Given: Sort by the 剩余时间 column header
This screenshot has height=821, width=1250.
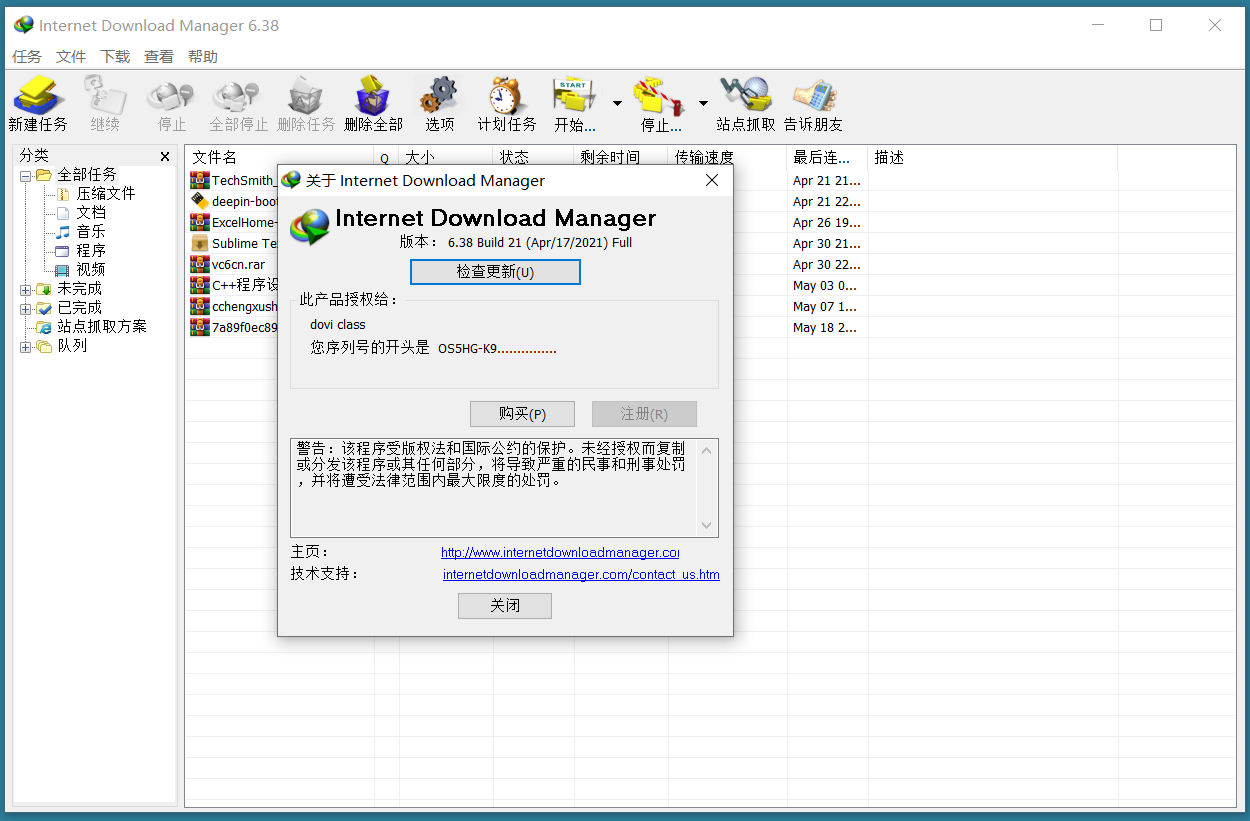Looking at the screenshot, I should click(x=621, y=157).
